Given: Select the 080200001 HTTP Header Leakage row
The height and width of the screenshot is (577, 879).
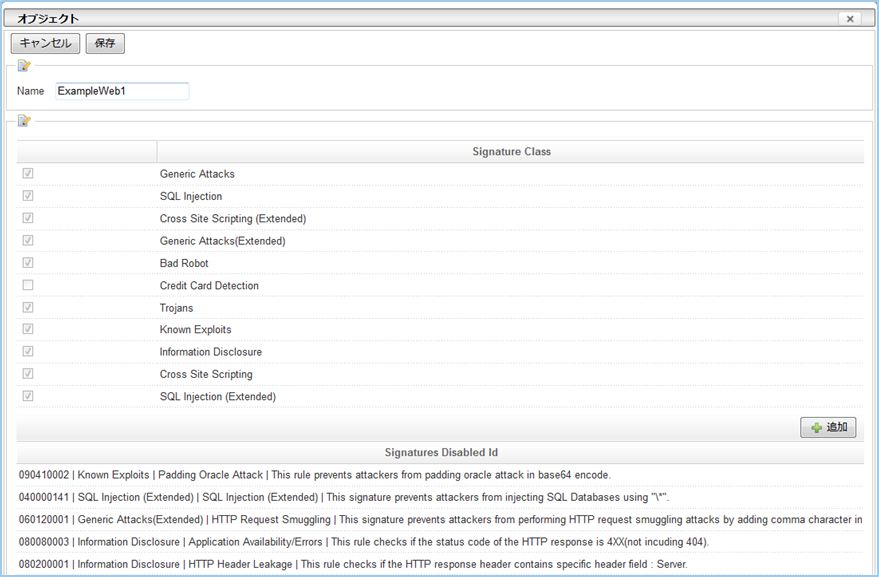Looking at the screenshot, I should pos(440,564).
